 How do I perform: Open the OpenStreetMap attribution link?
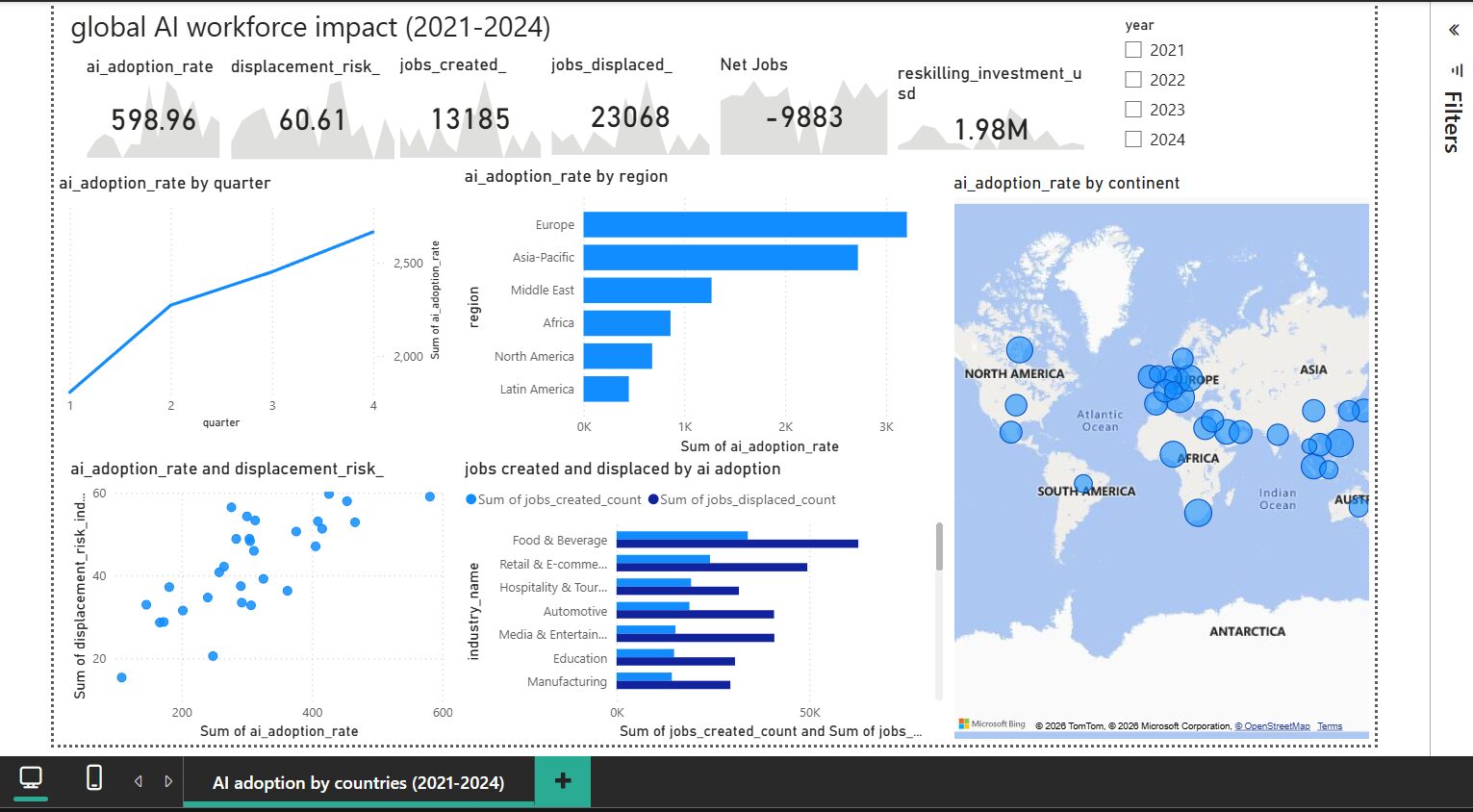tap(1273, 726)
